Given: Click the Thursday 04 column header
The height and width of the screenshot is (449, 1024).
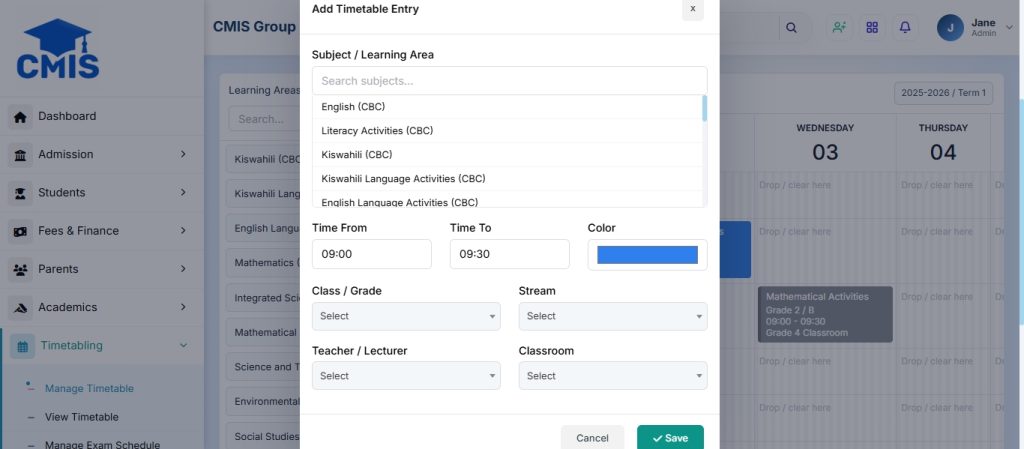Looking at the screenshot, I should pos(943,142).
